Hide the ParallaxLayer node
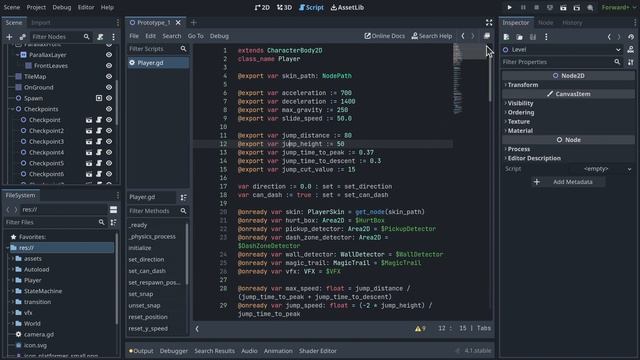The width and height of the screenshot is (640, 360). click(x=109, y=55)
